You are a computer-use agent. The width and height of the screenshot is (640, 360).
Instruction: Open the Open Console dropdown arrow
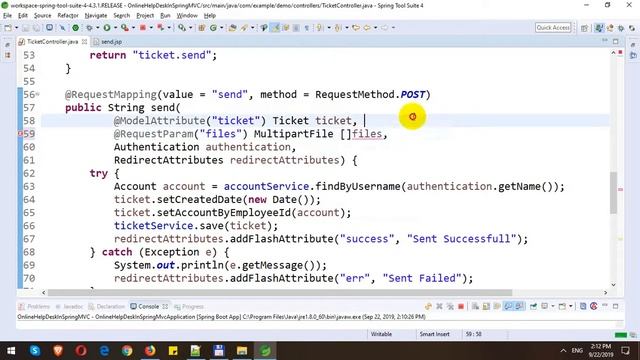[571, 306]
